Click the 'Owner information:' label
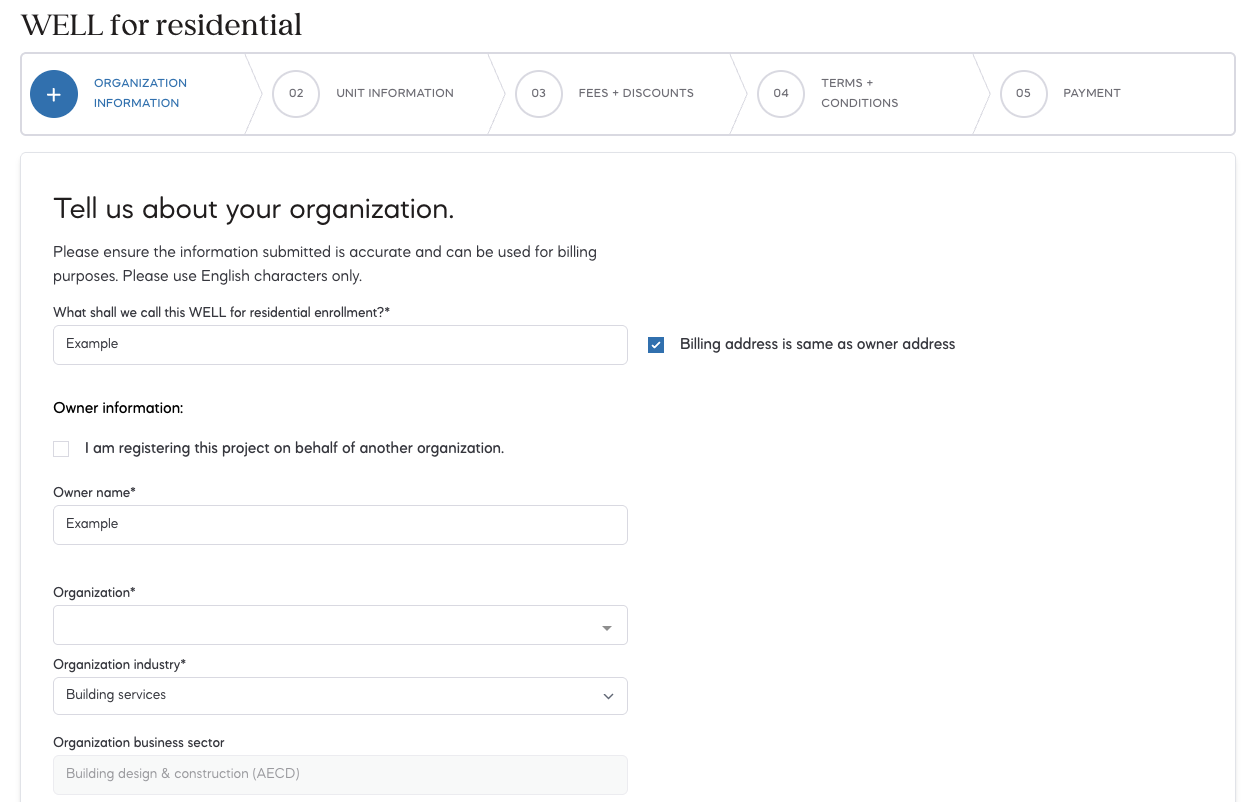 [118, 408]
